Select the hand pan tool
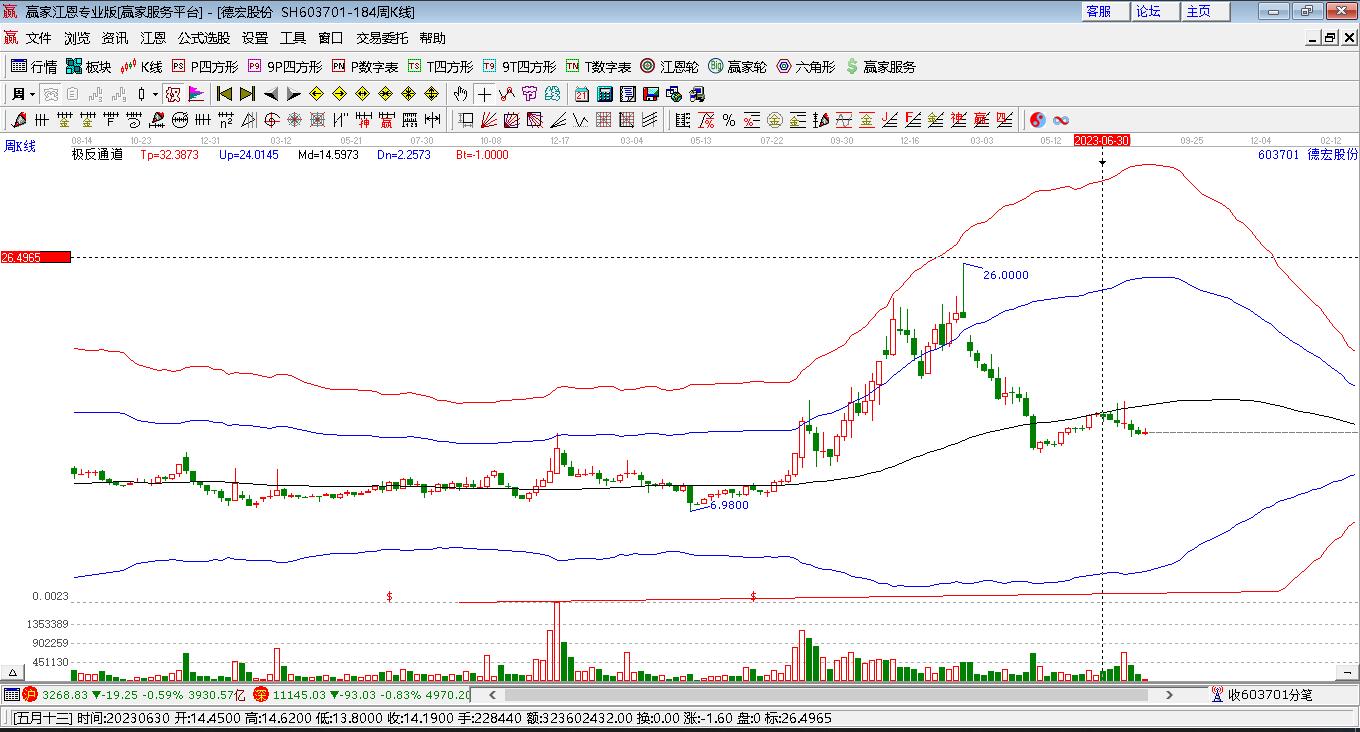 coord(460,94)
